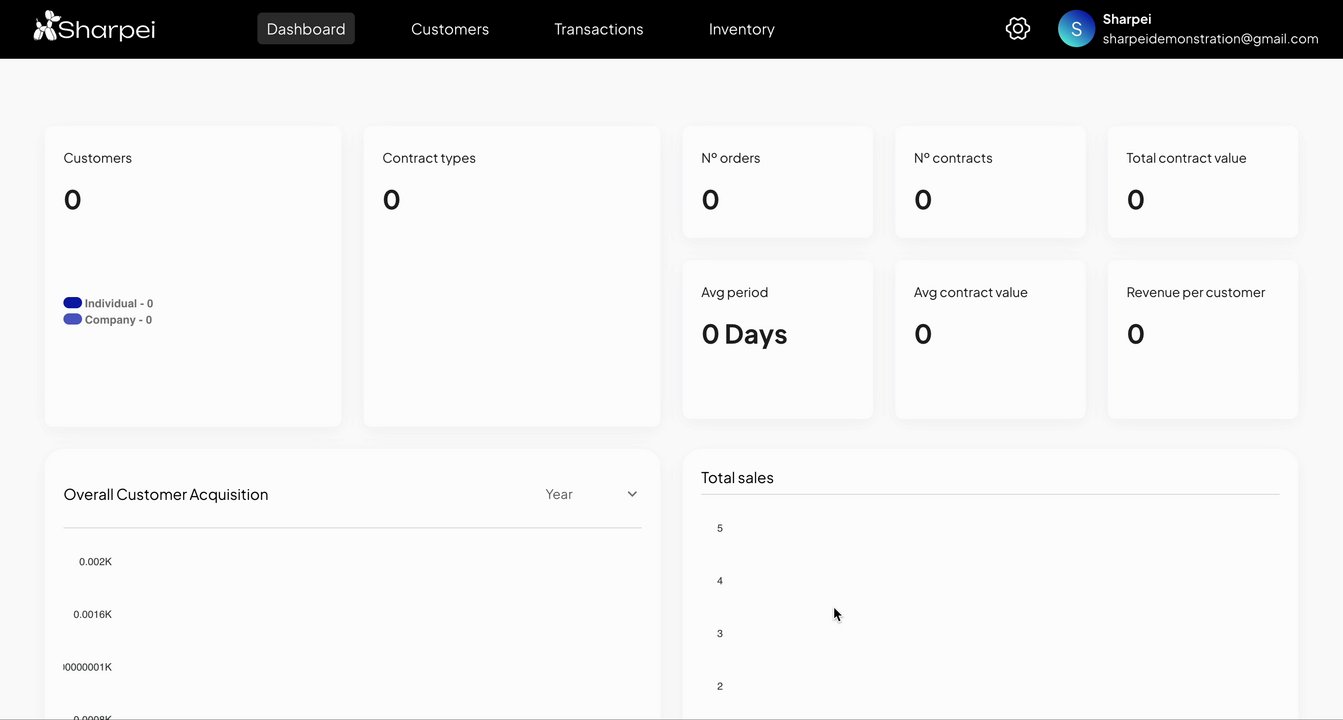Expand the Year period dropdown
1343x720 pixels.
[x=590, y=494]
